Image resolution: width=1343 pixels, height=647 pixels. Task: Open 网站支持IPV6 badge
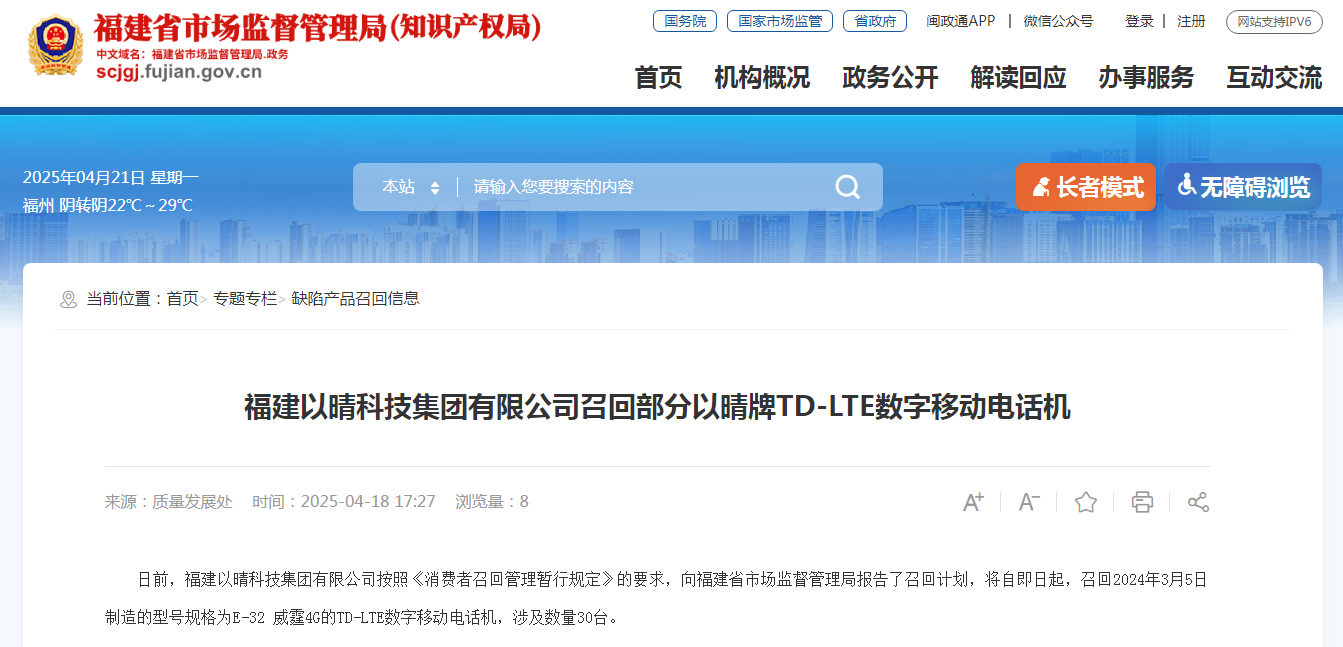(x=1274, y=21)
